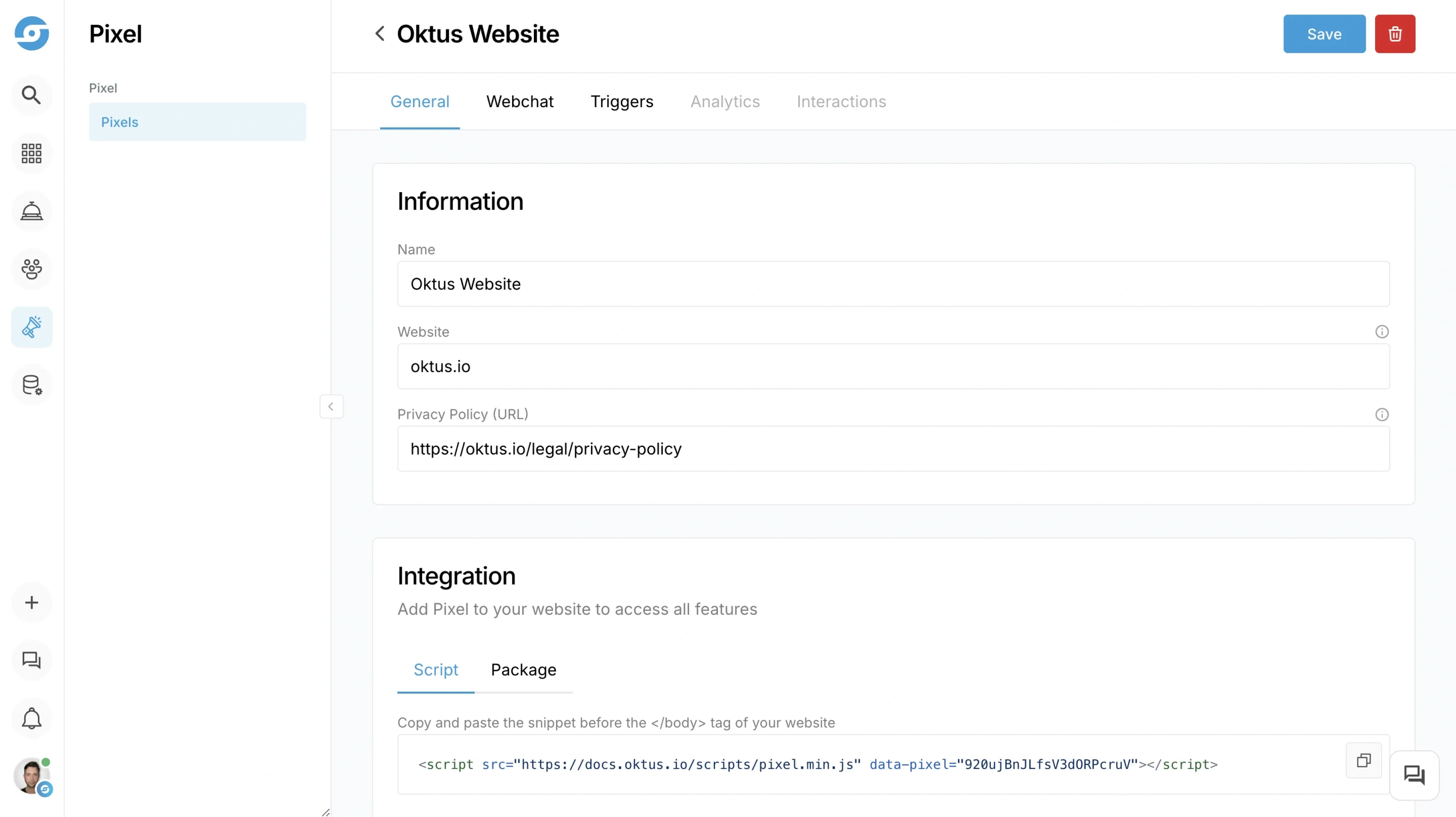
Task: Open the search icon in sidebar
Action: pyautogui.click(x=32, y=95)
